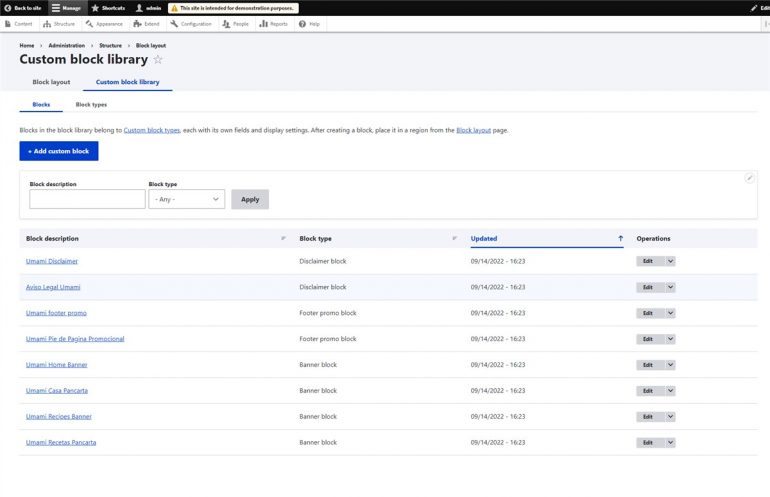The image size is (770, 497).
Task: Focus the Block description text field
Action: pyautogui.click(x=87, y=199)
